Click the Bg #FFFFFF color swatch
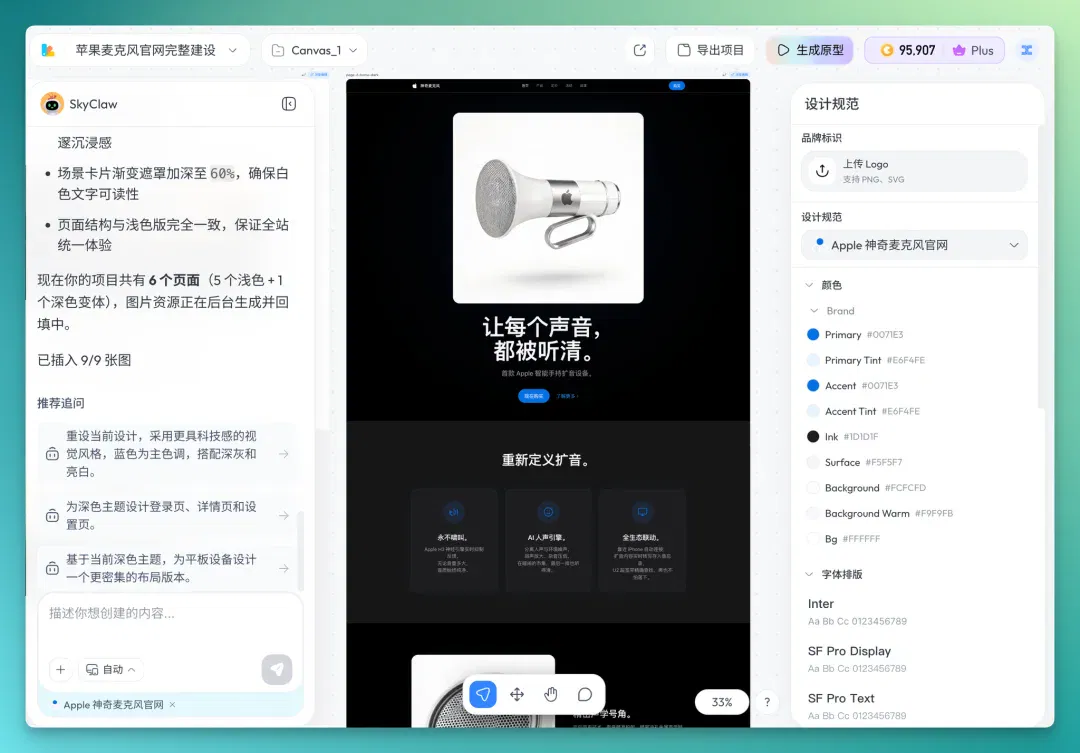1080x753 pixels. pyautogui.click(x=813, y=539)
